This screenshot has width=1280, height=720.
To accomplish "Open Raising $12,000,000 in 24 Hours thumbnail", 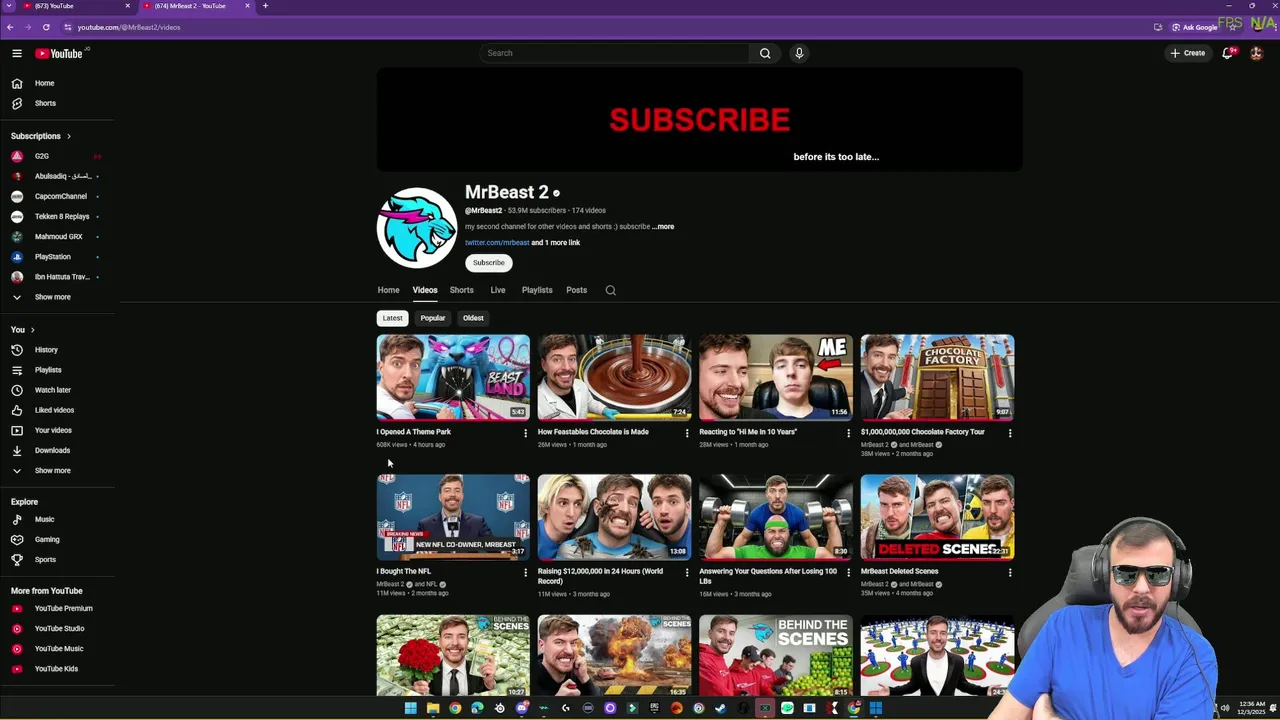I will 614,516.
